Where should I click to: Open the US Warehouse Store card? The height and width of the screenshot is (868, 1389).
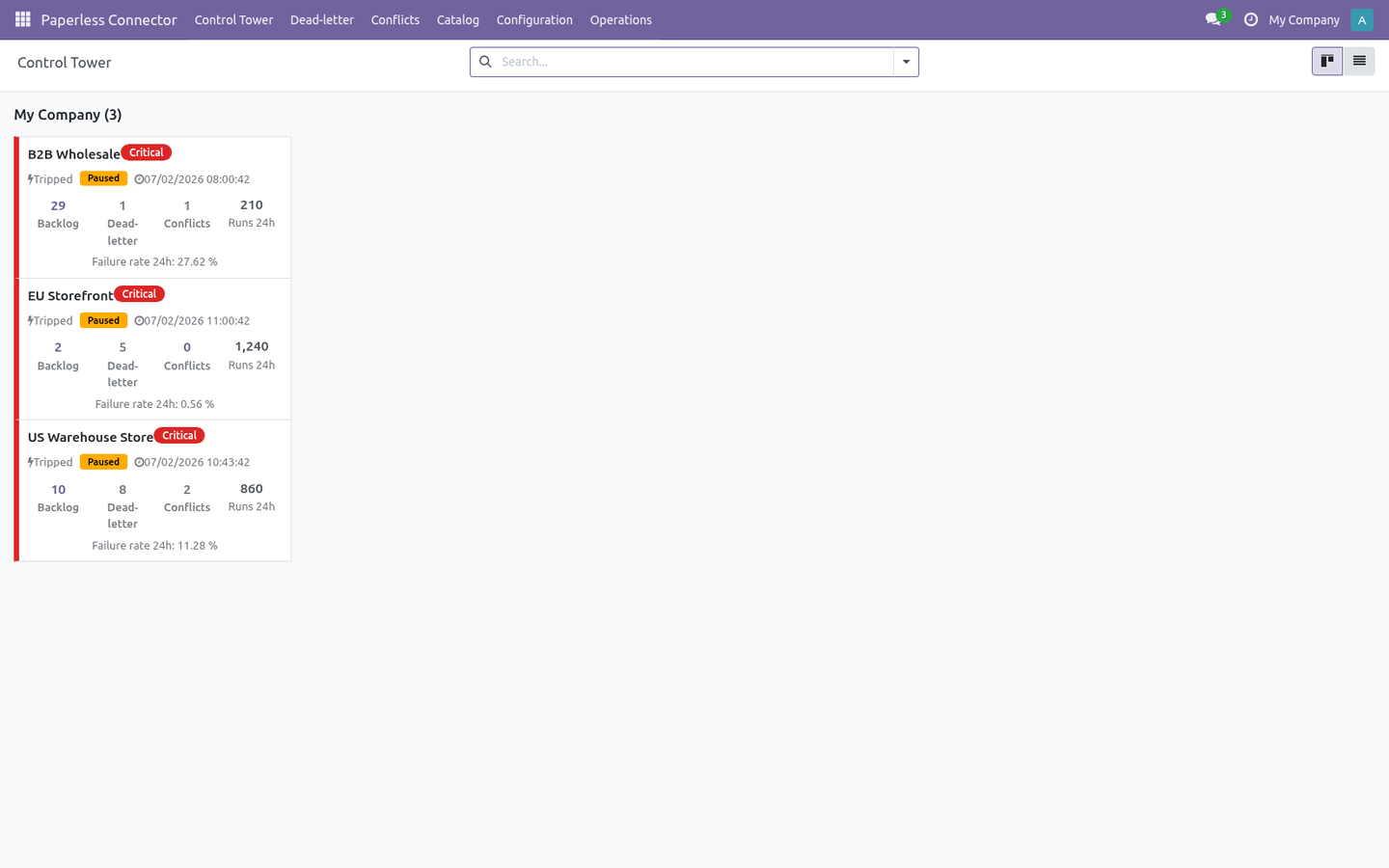pos(153,491)
